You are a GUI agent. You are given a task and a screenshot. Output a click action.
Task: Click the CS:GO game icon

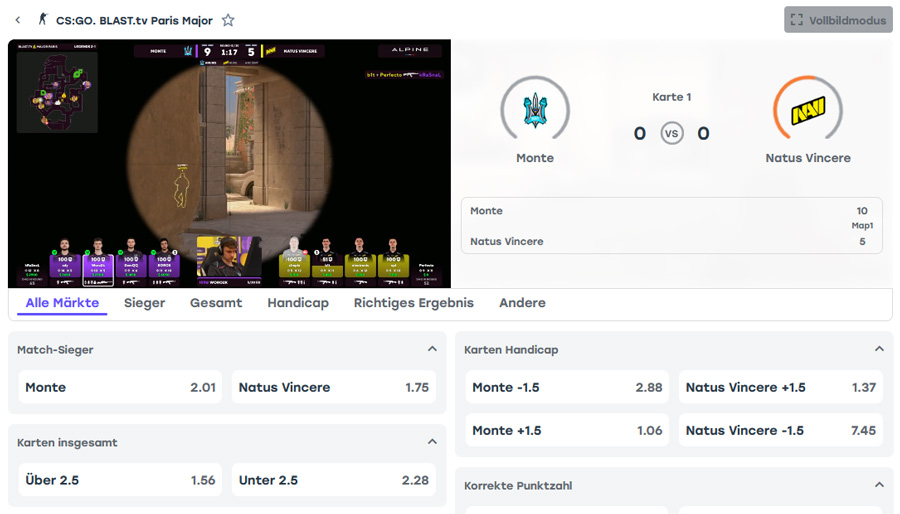pos(42,20)
